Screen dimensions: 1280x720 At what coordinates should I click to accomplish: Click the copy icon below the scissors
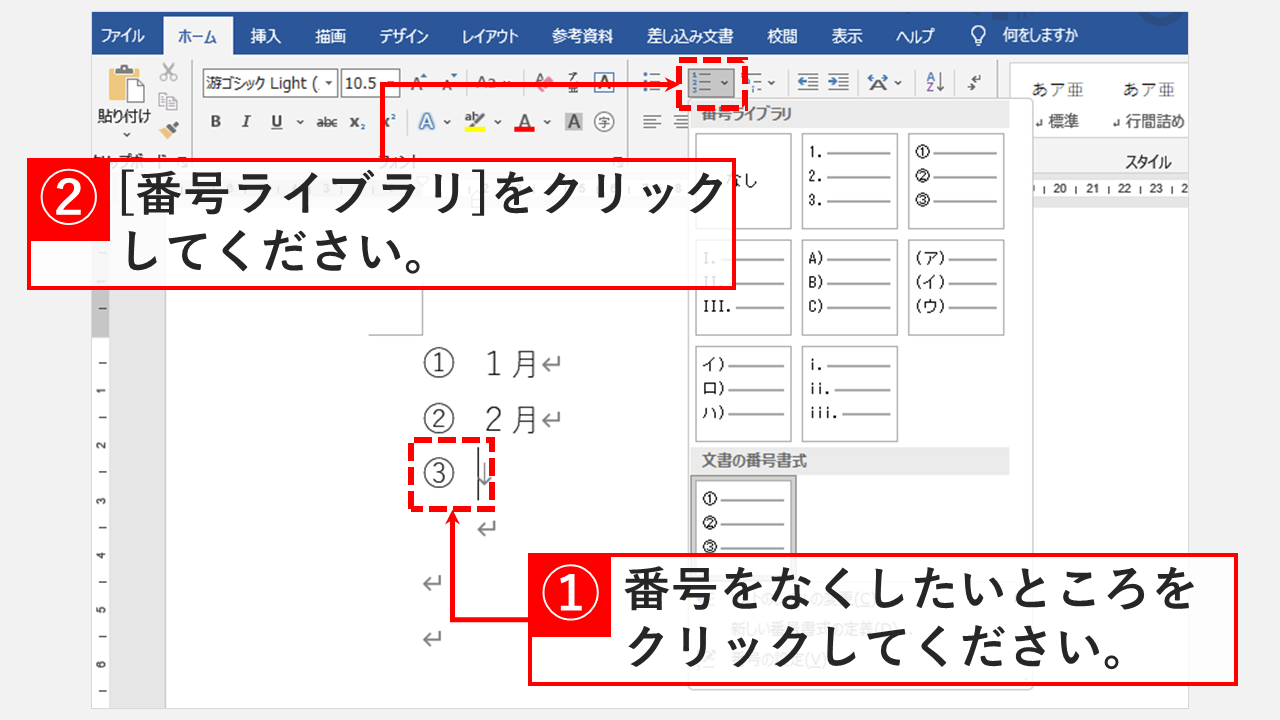(x=168, y=101)
